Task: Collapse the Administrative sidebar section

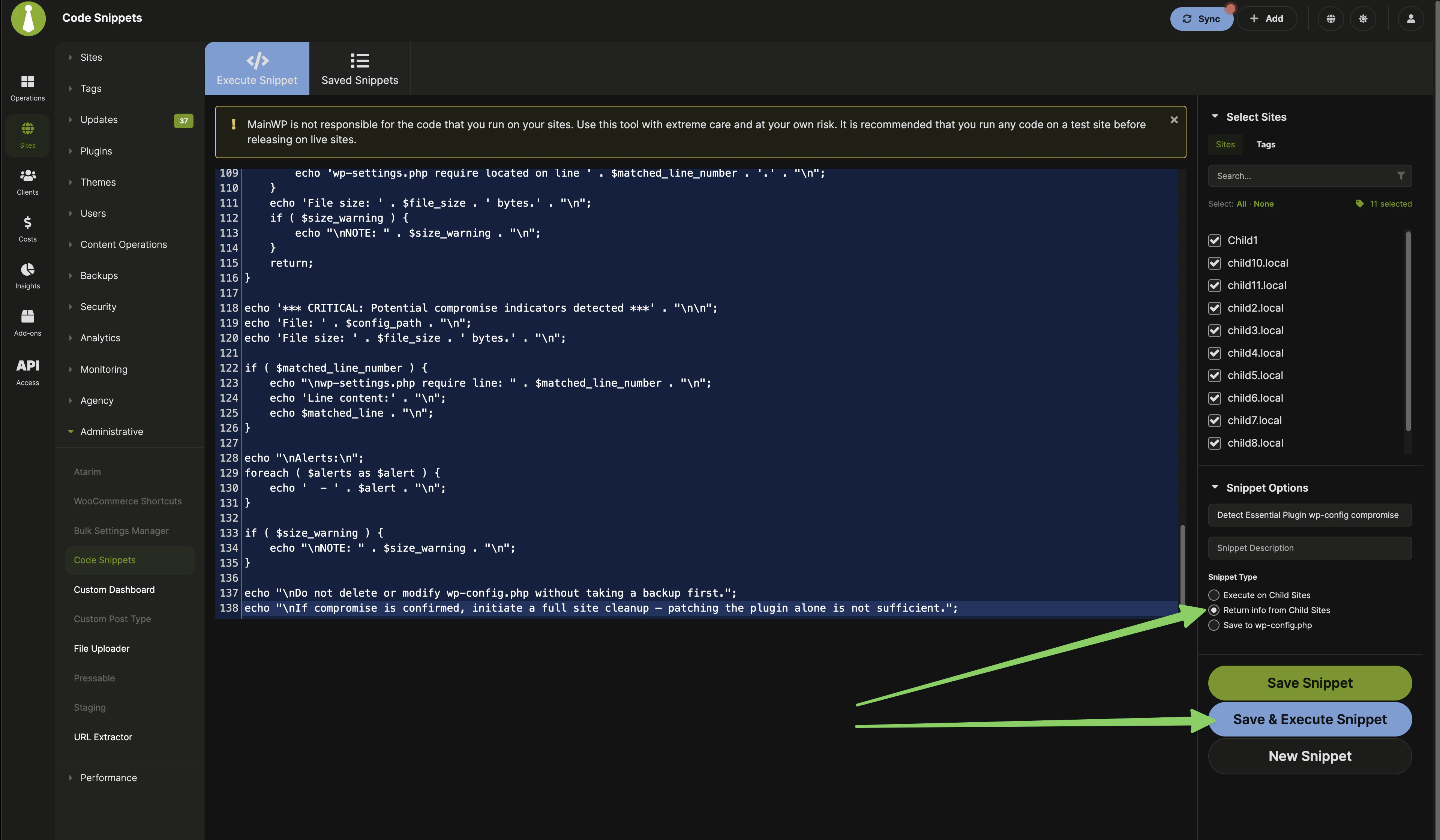Action: coord(71,431)
